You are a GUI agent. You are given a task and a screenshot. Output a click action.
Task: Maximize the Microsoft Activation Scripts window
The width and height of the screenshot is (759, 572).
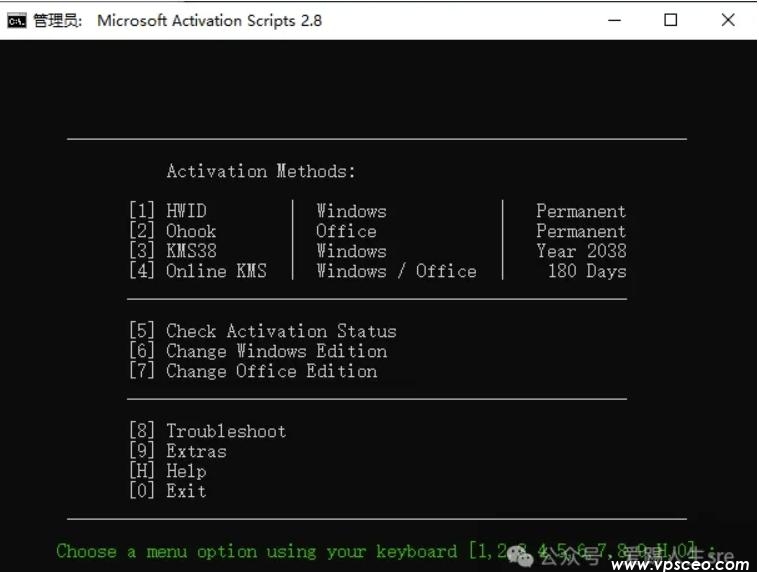point(670,20)
